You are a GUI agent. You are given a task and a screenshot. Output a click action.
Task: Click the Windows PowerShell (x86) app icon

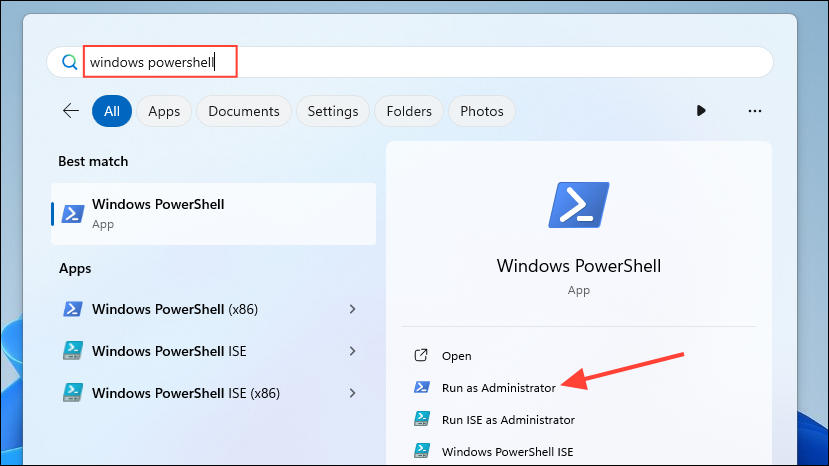[x=72, y=309]
